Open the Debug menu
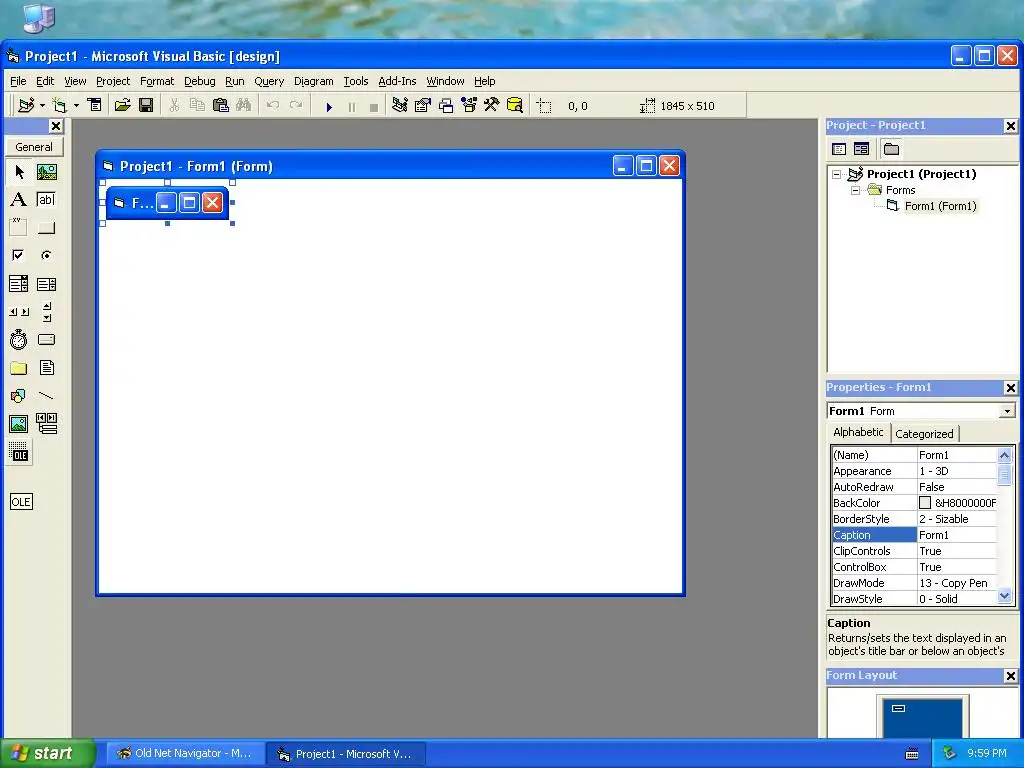The image size is (1024, 768). point(199,81)
